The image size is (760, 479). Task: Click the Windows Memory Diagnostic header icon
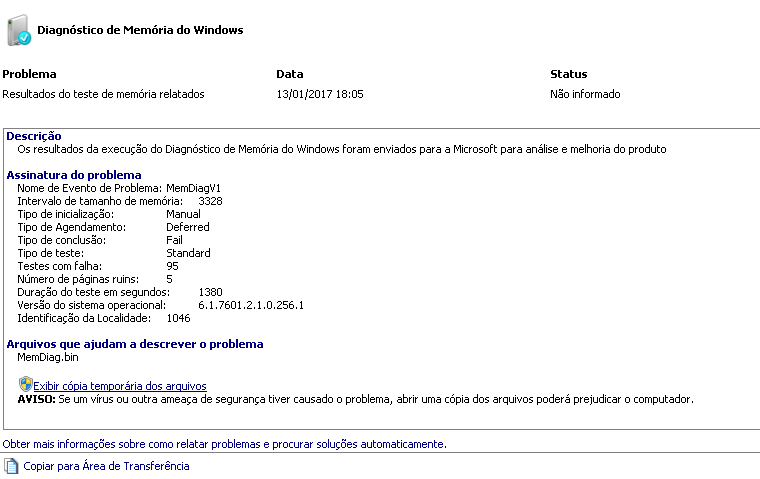coord(19,30)
